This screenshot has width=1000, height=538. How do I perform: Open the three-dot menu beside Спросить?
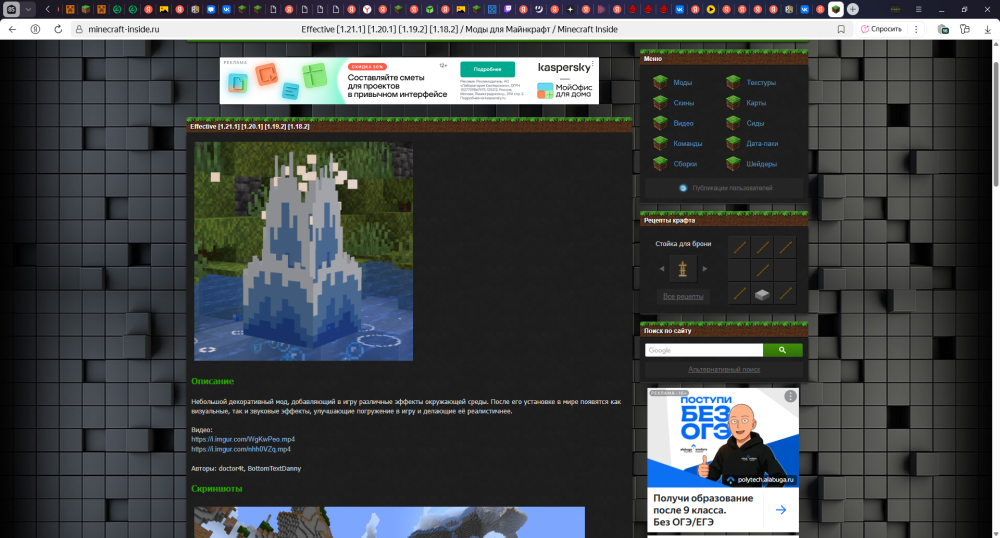point(916,29)
